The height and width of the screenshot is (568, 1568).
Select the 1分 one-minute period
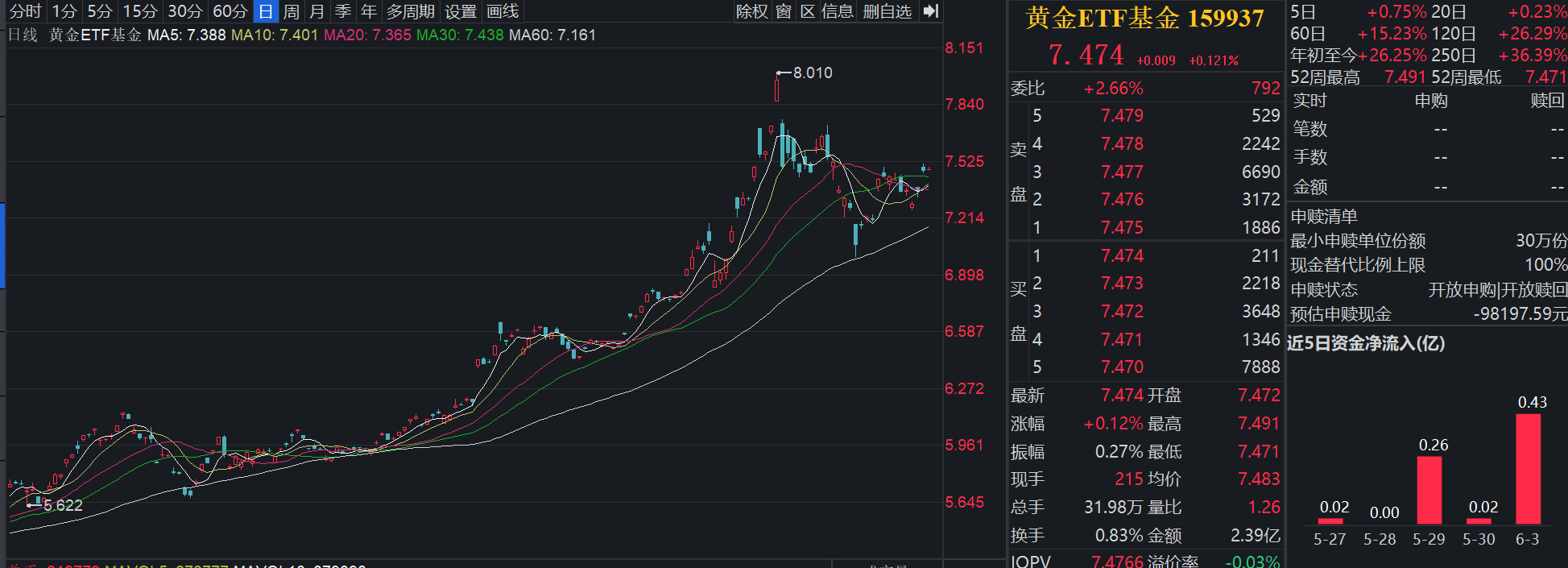coord(64,11)
